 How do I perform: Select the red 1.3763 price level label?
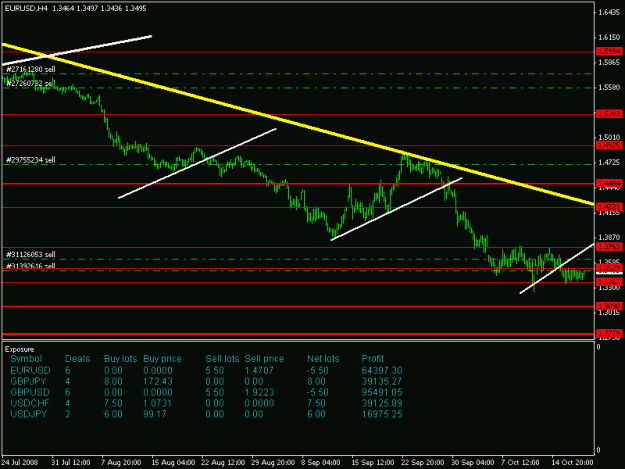pyautogui.click(x=609, y=247)
